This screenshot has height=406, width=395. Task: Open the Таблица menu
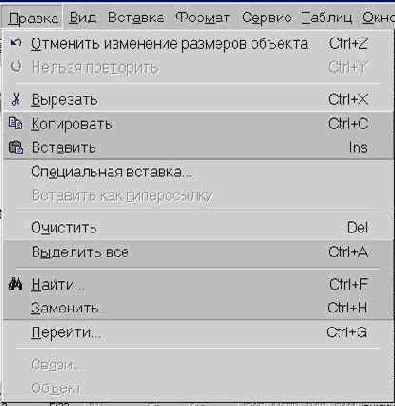[327, 18]
